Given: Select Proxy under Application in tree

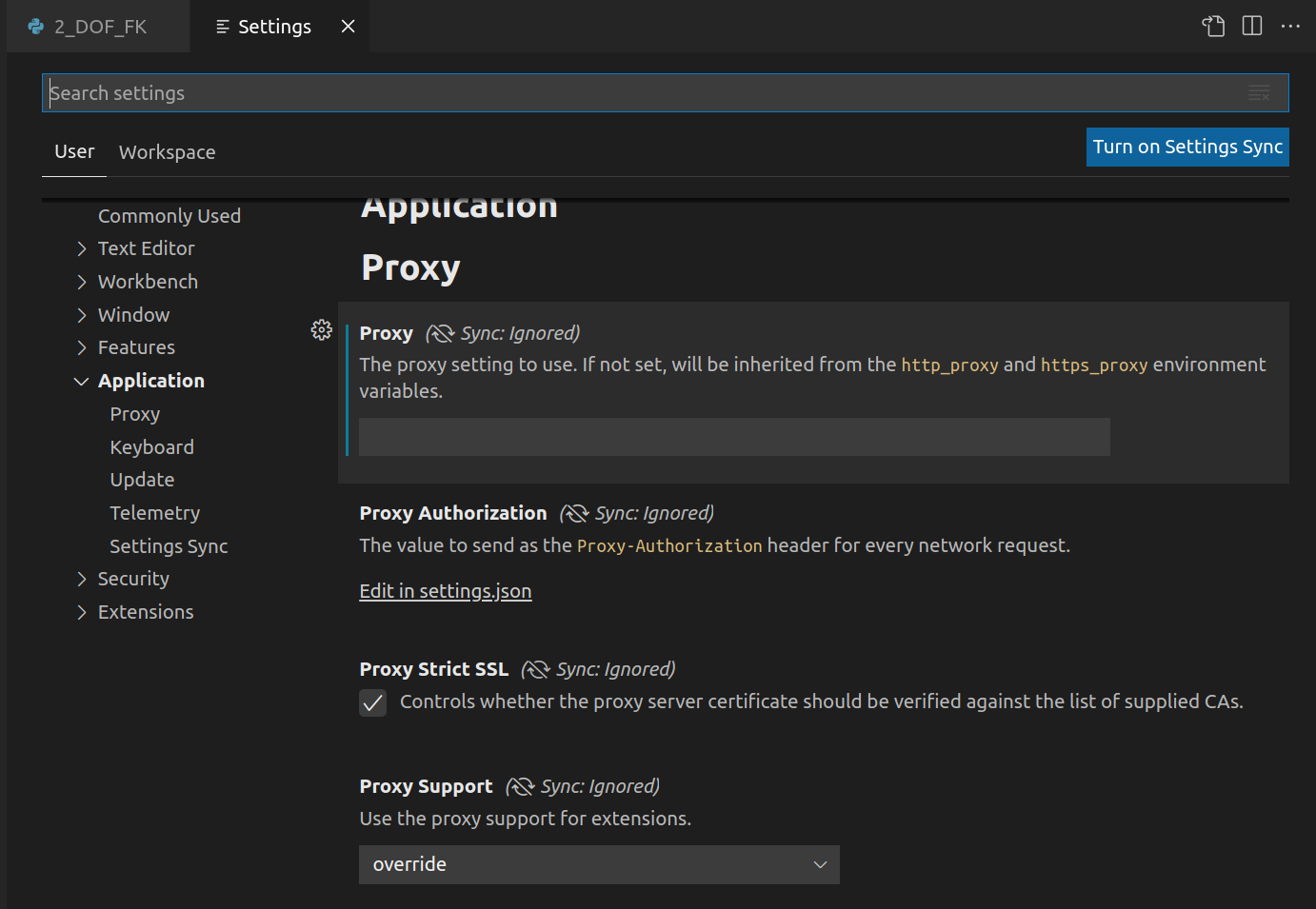Looking at the screenshot, I should pyautogui.click(x=135, y=414).
